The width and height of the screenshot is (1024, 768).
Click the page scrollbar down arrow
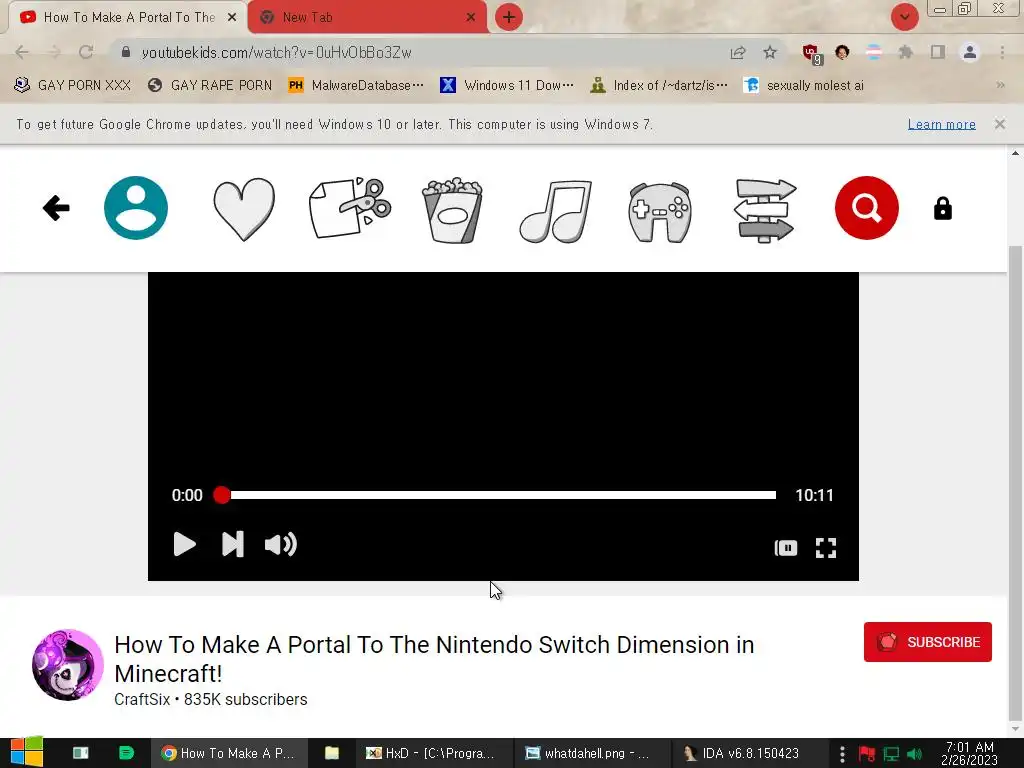(1015, 729)
